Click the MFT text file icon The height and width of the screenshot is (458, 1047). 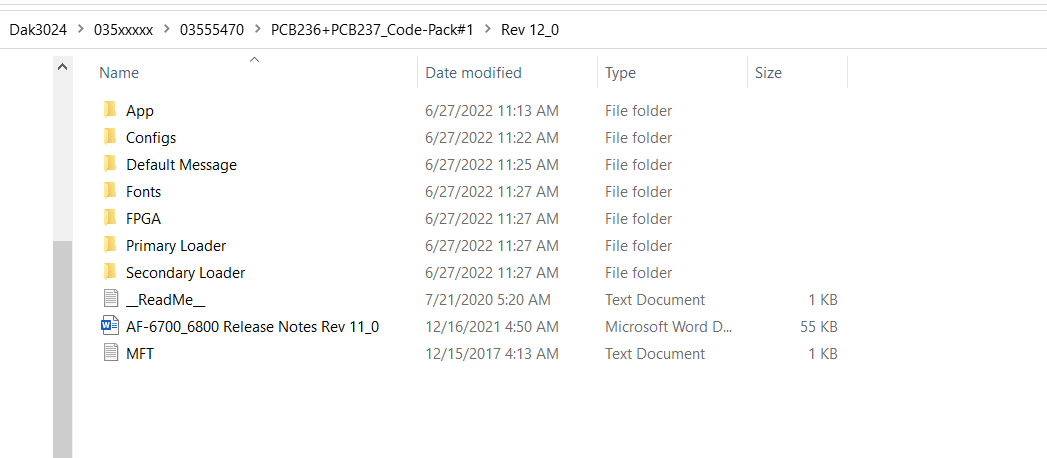pos(110,353)
